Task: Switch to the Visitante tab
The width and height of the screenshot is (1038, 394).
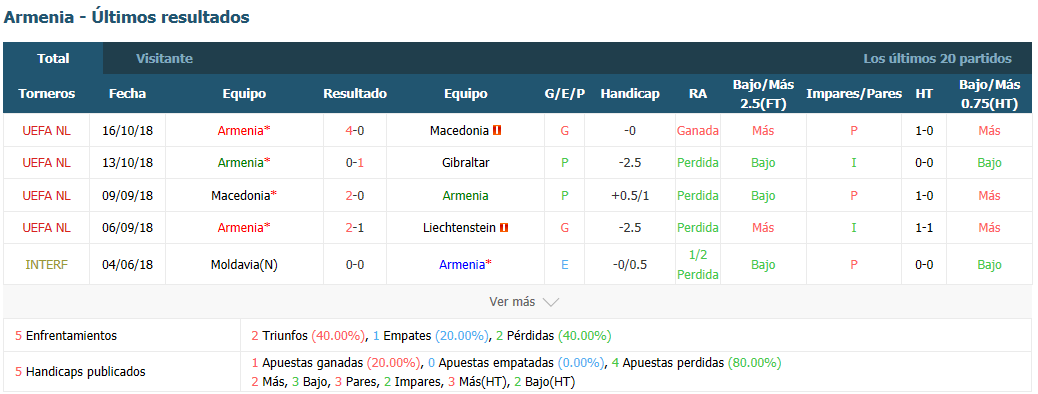Action: coord(164,58)
